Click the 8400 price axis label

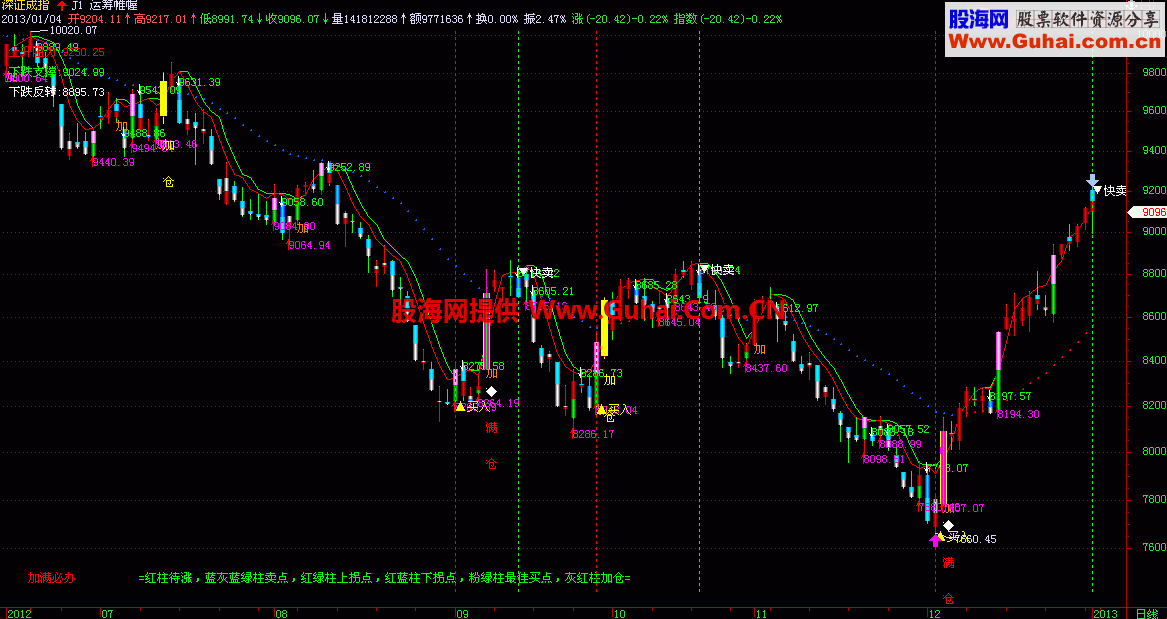tap(1154, 361)
